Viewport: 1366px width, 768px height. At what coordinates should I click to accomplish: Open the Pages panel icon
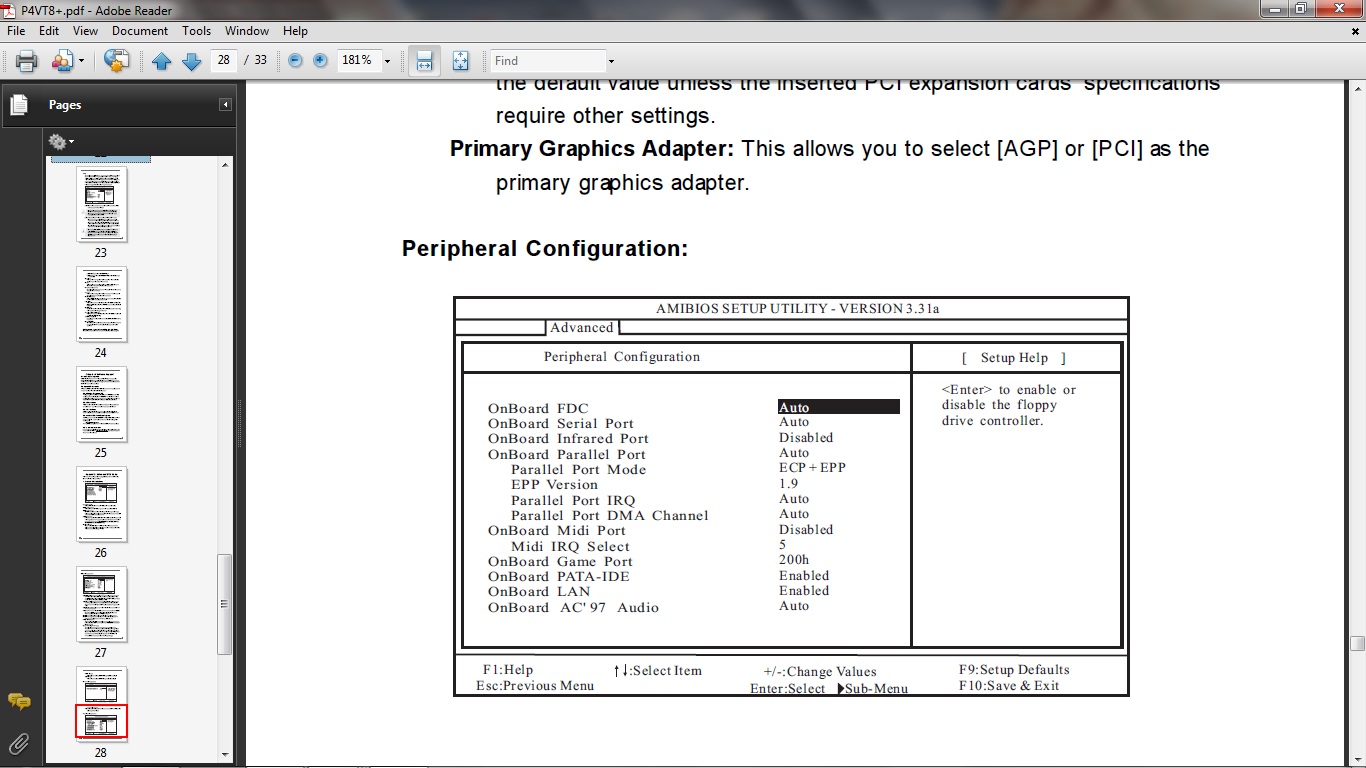[18, 104]
